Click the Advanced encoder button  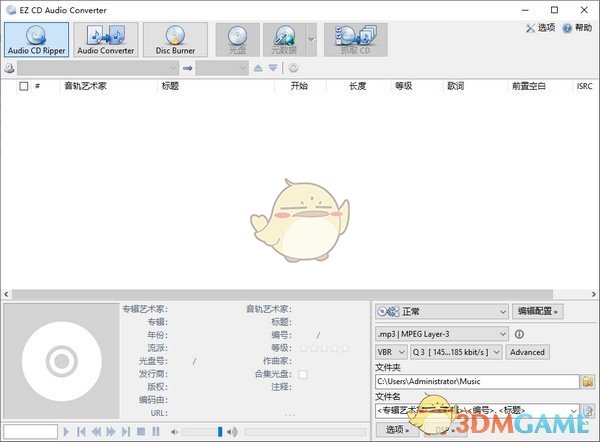point(527,352)
